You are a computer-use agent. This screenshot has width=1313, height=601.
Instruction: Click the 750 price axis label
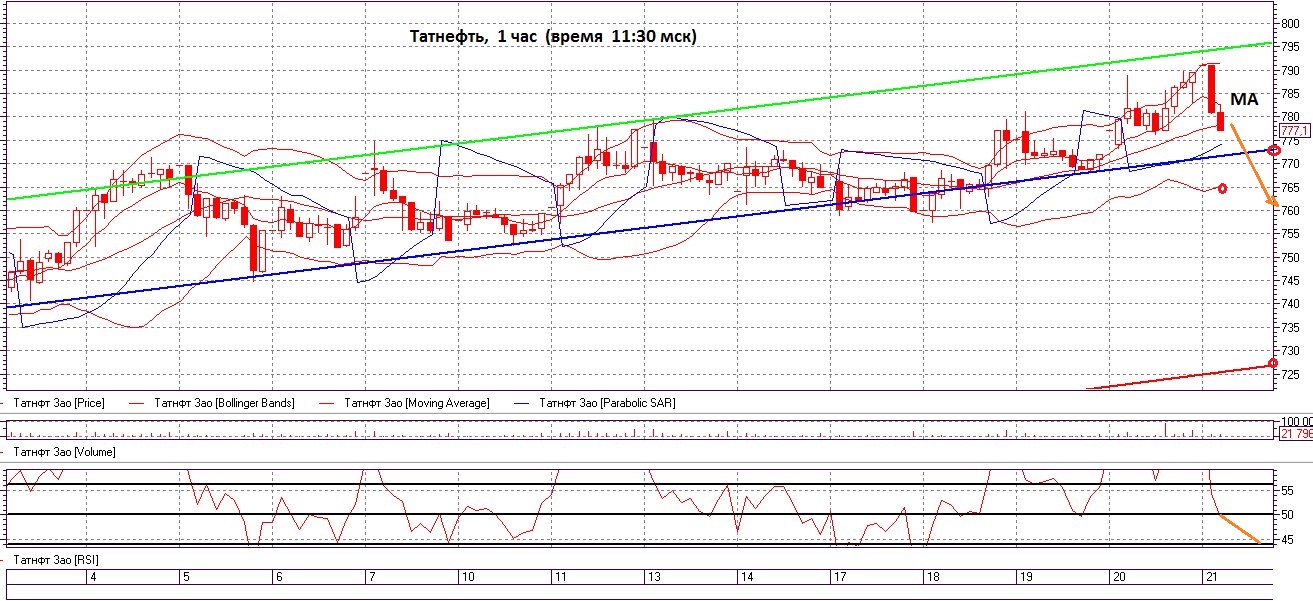pos(1291,257)
